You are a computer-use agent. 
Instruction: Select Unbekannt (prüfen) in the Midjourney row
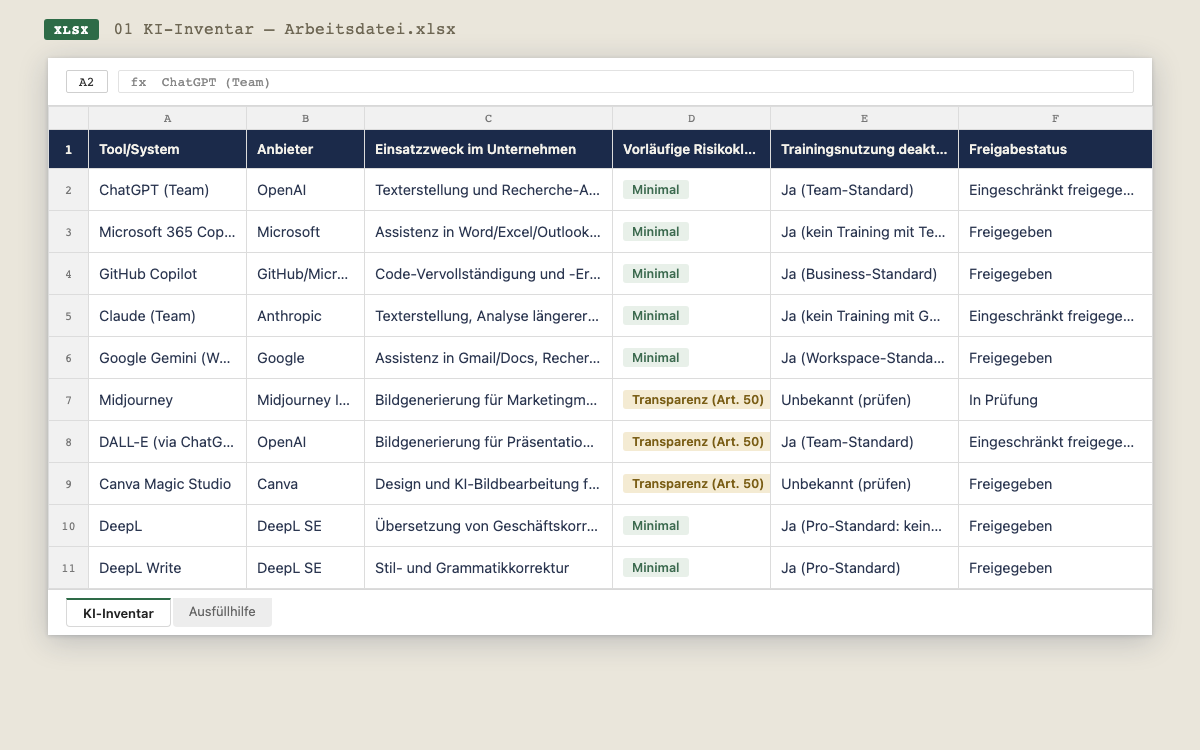tap(864, 400)
